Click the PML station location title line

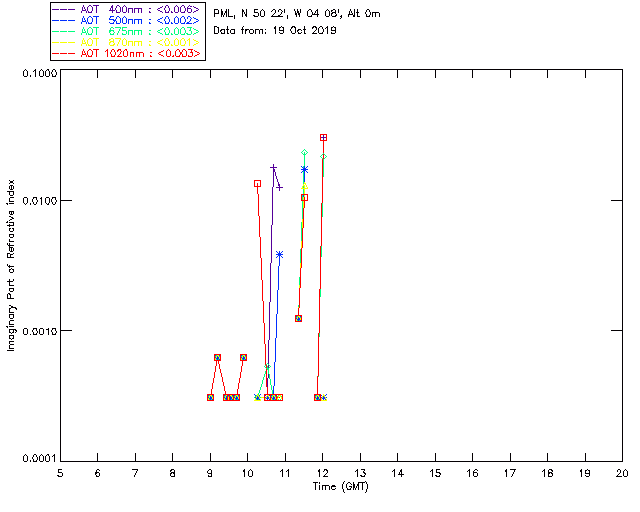[x=297, y=14]
